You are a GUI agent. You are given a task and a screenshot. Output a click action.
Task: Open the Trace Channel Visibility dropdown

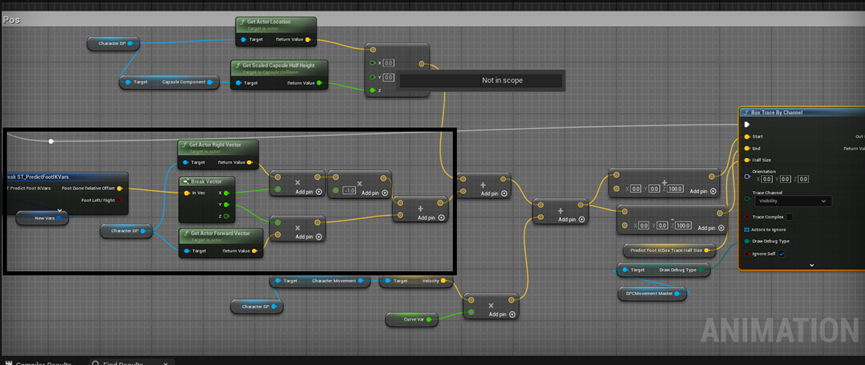792,201
